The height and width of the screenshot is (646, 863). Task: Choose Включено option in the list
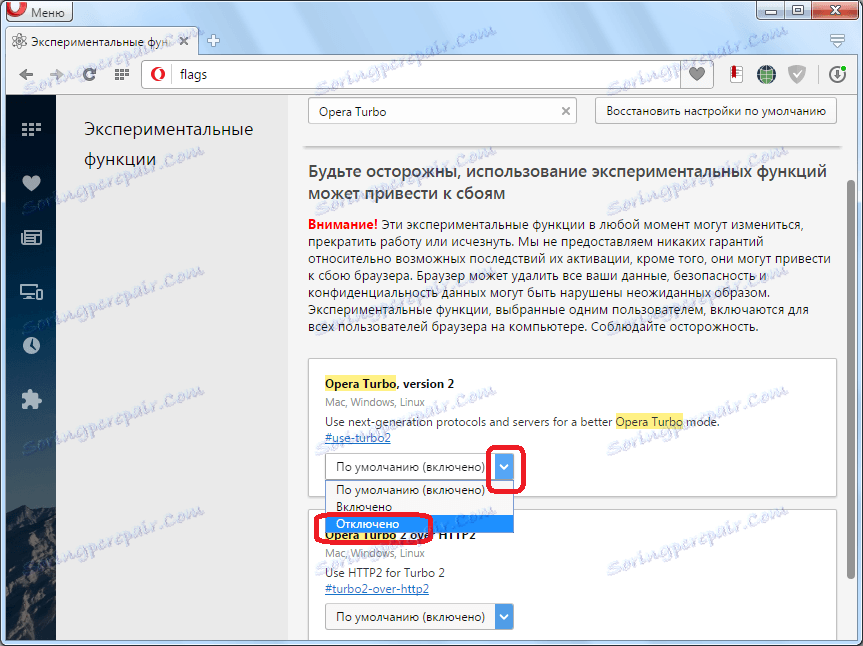pos(419,507)
